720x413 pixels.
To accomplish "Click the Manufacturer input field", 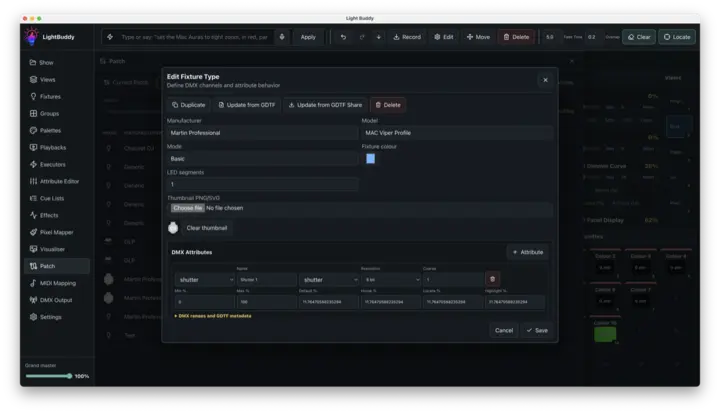I will tap(262, 133).
